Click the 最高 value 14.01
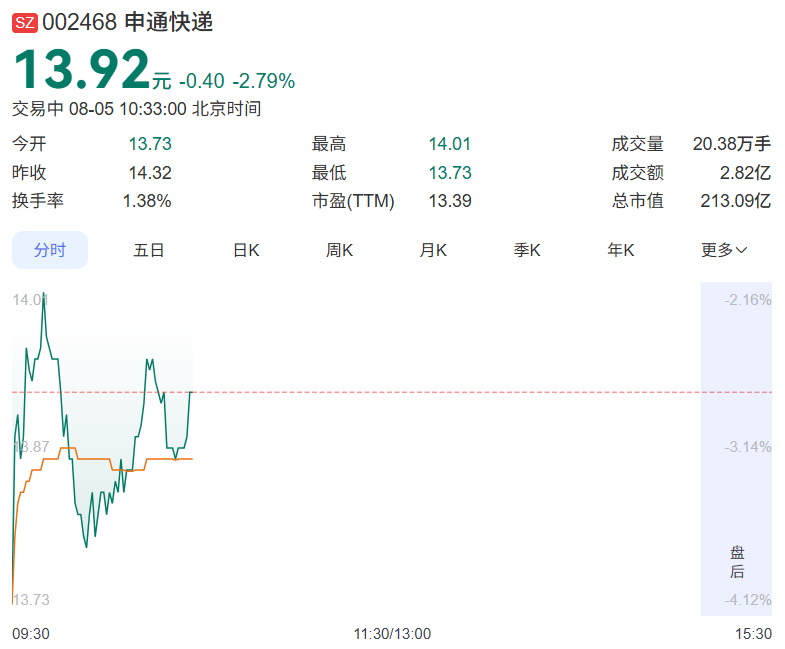Viewport: 785px width, 649px height. click(450, 144)
